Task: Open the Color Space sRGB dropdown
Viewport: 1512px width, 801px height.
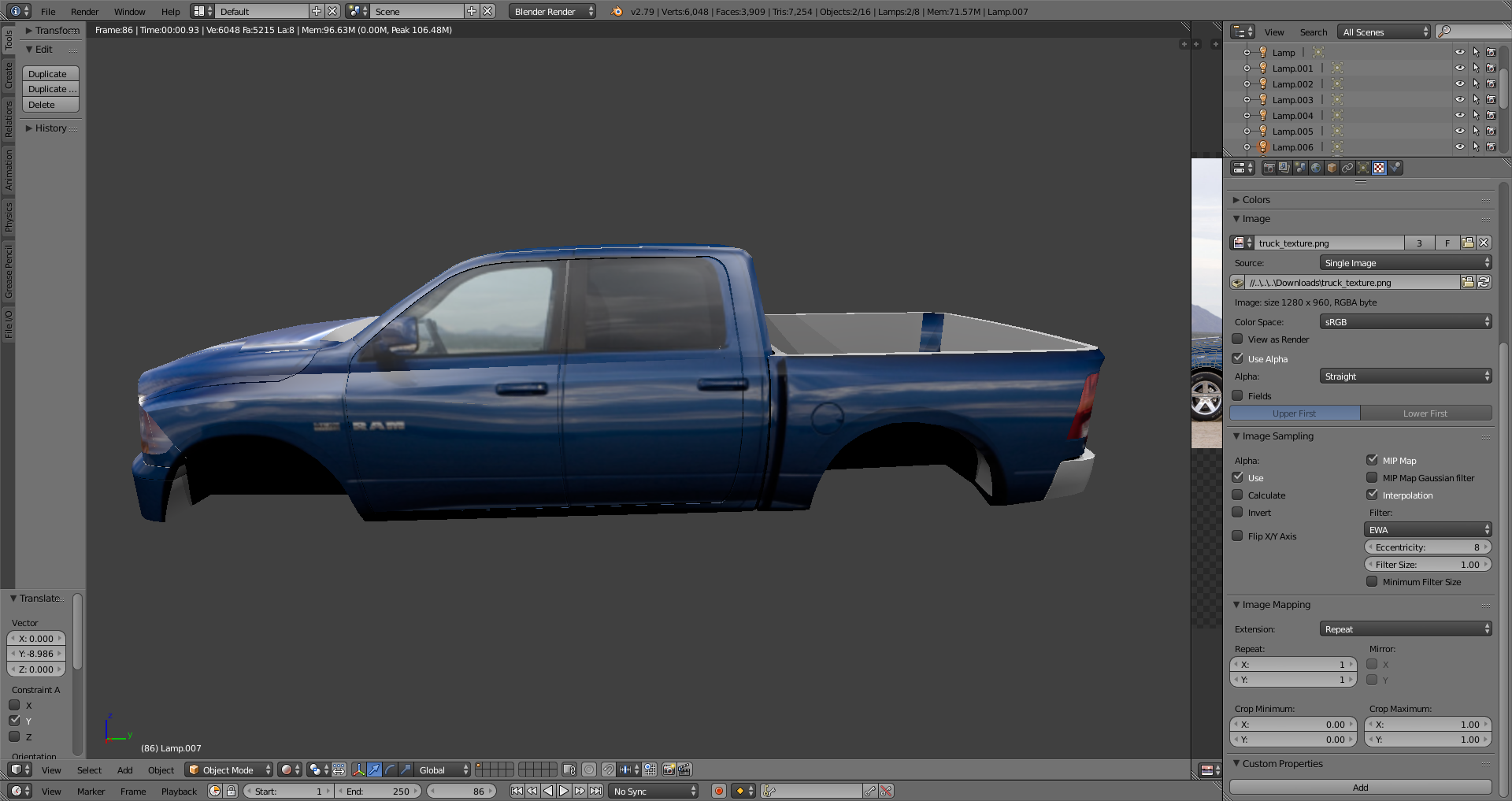Action: tap(1405, 321)
